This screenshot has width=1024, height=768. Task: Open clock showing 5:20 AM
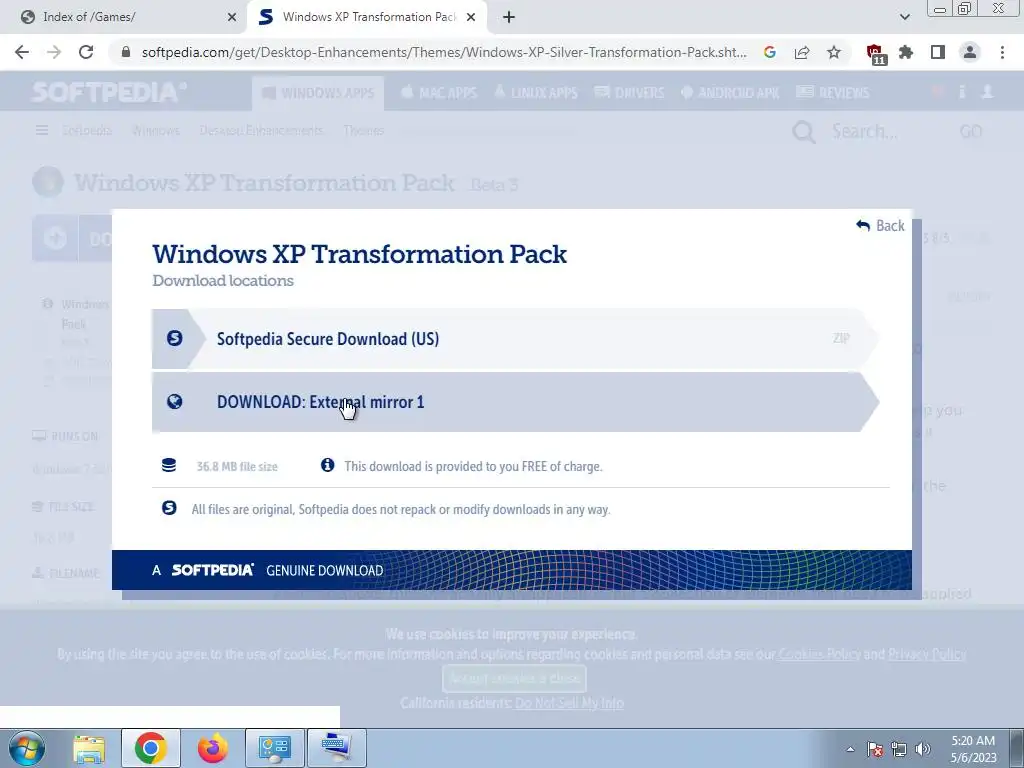pyautogui.click(x=973, y=749)
